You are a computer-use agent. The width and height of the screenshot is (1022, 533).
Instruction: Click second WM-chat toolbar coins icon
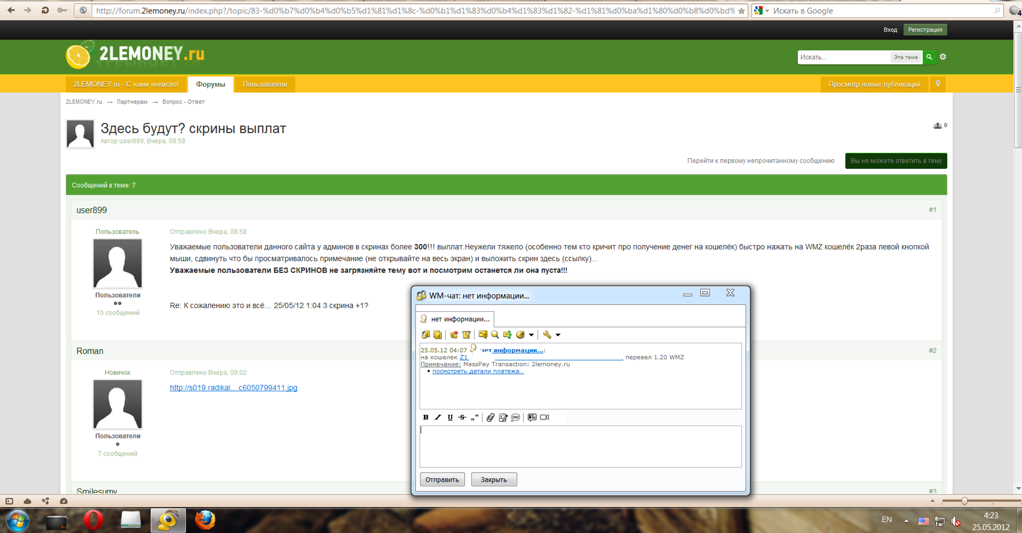[437, 334]
